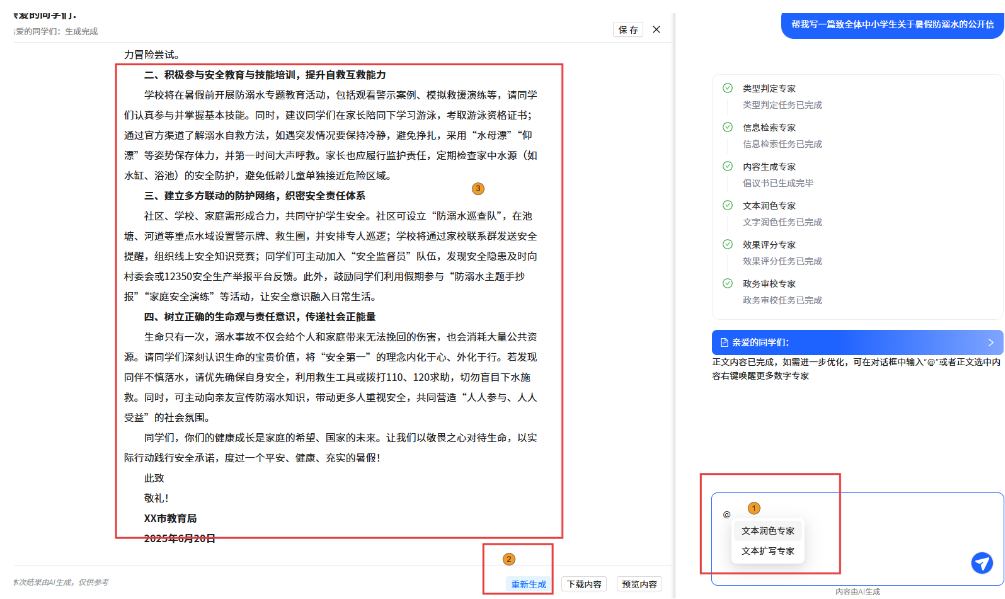Image resolution: width=1005 pixels, height=599 pixels.
Task: Click the check icon for 类型判定专家
Action: point(728,88)
